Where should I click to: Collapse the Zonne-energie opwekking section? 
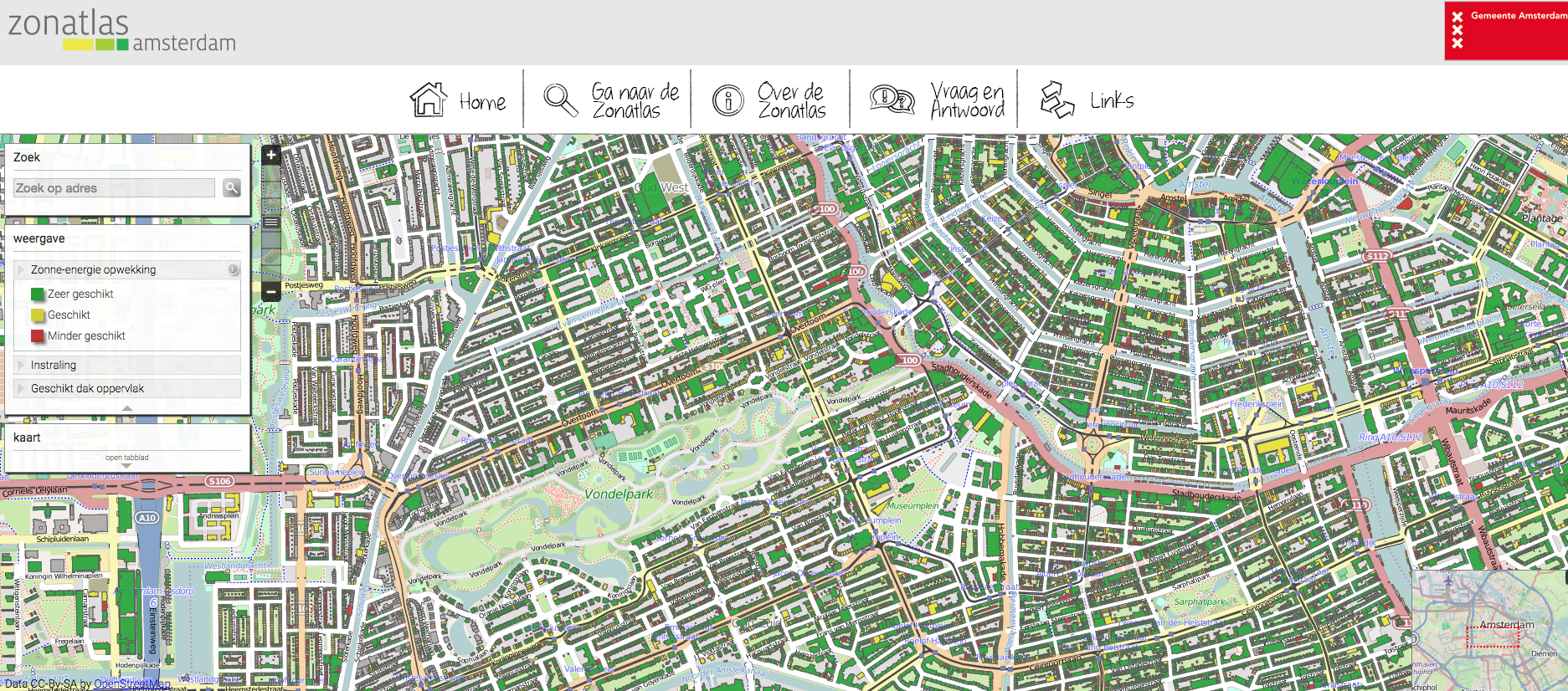point(127,269)
